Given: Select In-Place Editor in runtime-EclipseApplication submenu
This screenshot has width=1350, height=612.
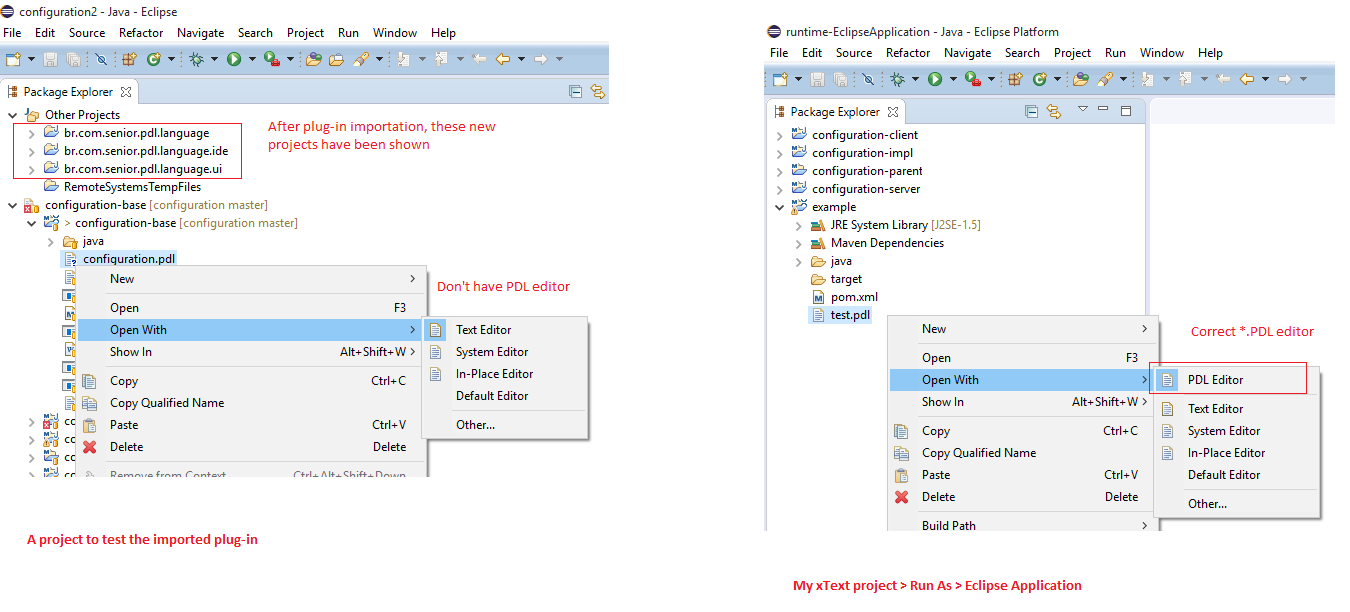Looking at the screenshot, I should tap(1236, 453).
